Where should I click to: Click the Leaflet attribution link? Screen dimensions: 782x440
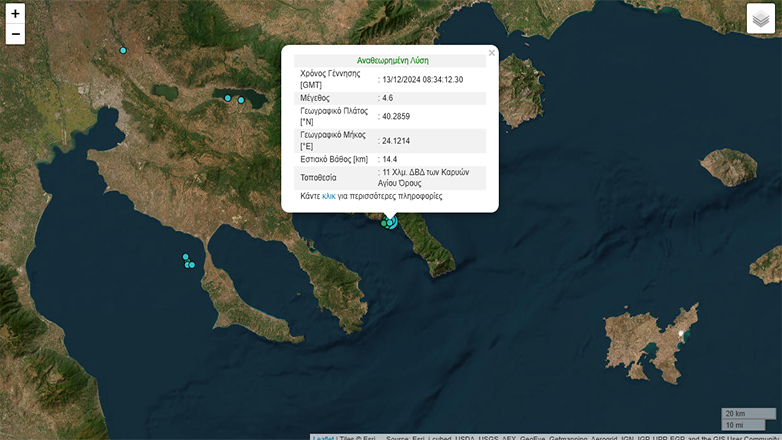[x=323, y=437]
